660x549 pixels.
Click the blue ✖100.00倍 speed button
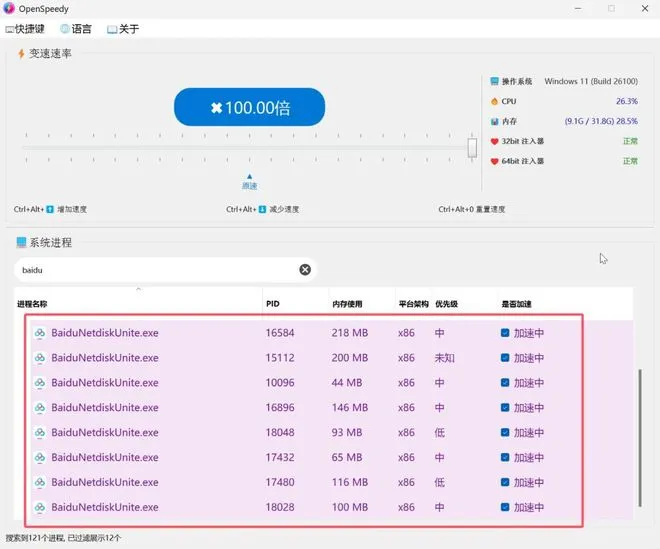tap(250, 108)
